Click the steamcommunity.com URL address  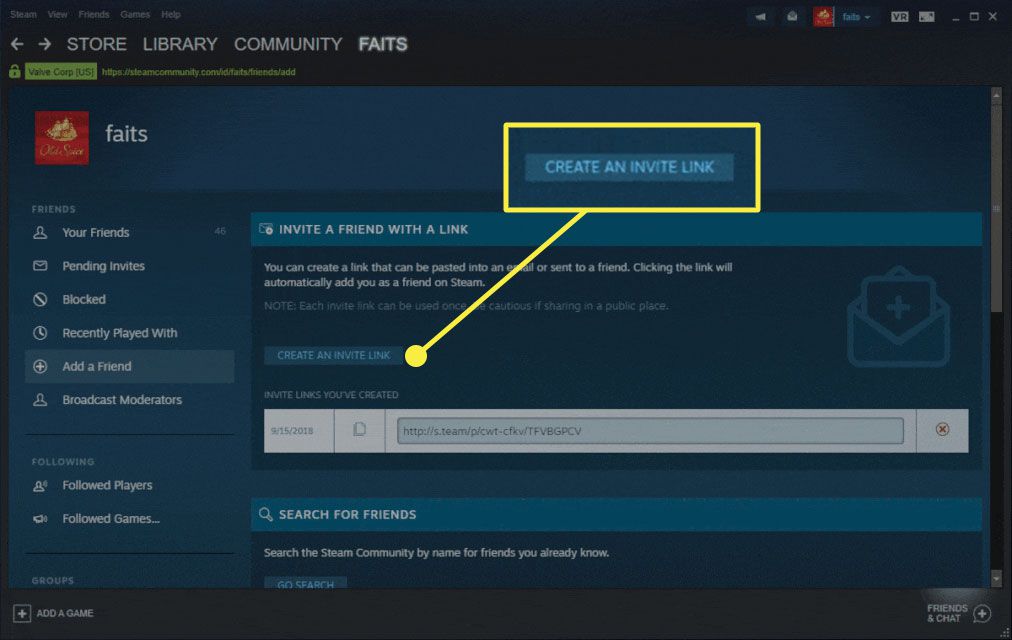coord(199,72)
